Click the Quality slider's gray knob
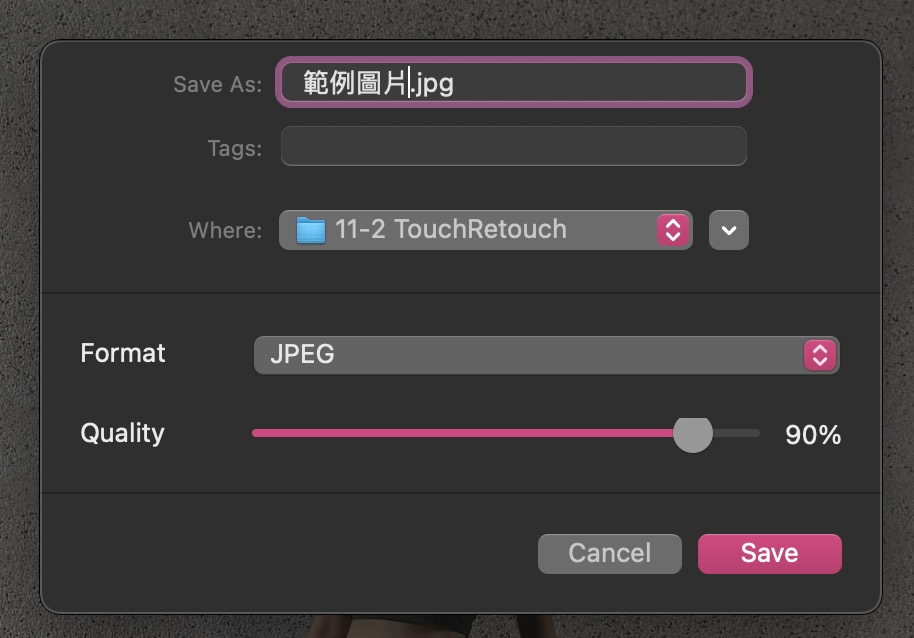Viewport: 914px width, 638px height. [692, 433]
